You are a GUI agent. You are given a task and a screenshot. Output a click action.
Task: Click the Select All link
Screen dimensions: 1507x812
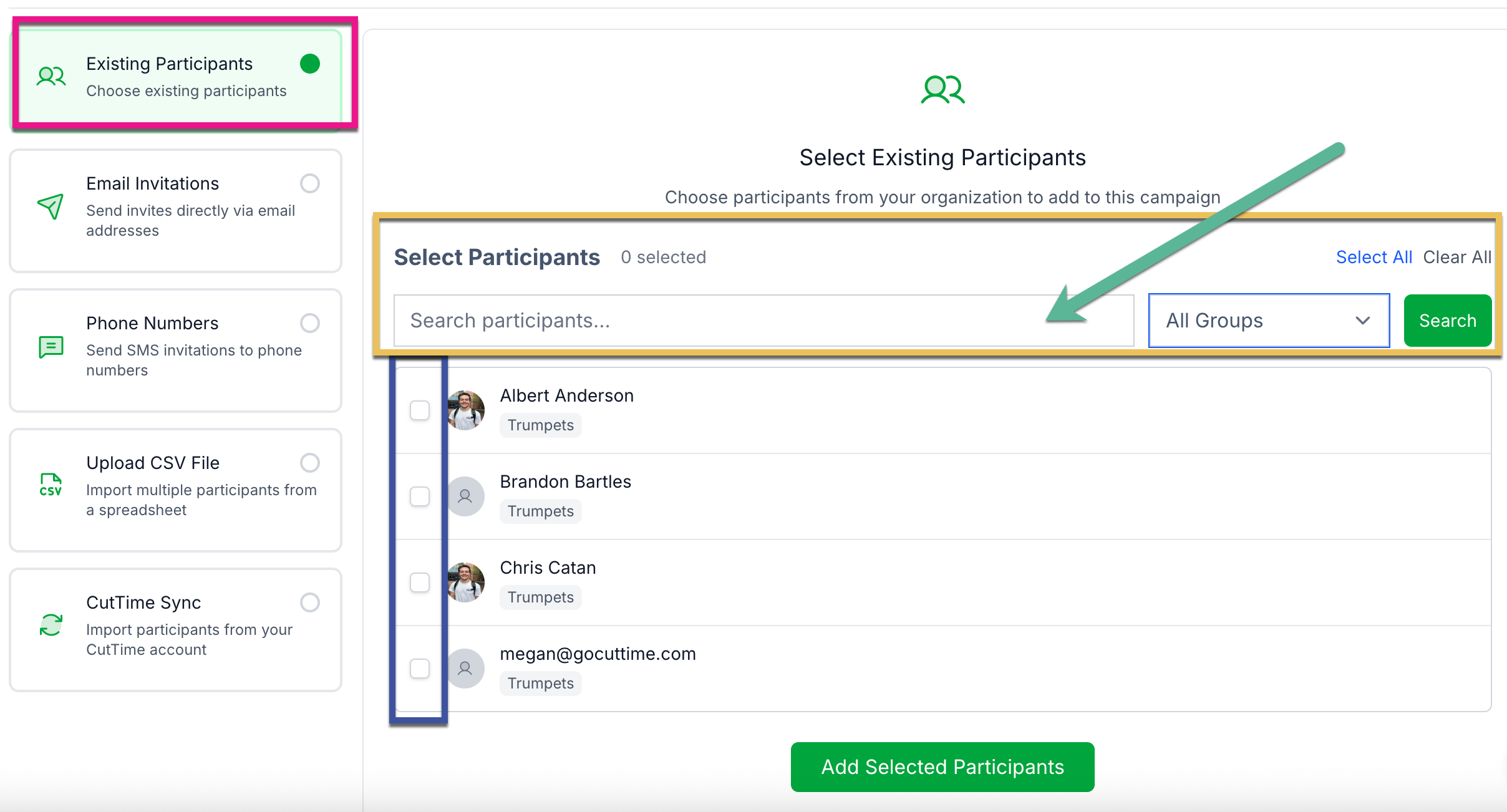click(x=1374, y=257)
